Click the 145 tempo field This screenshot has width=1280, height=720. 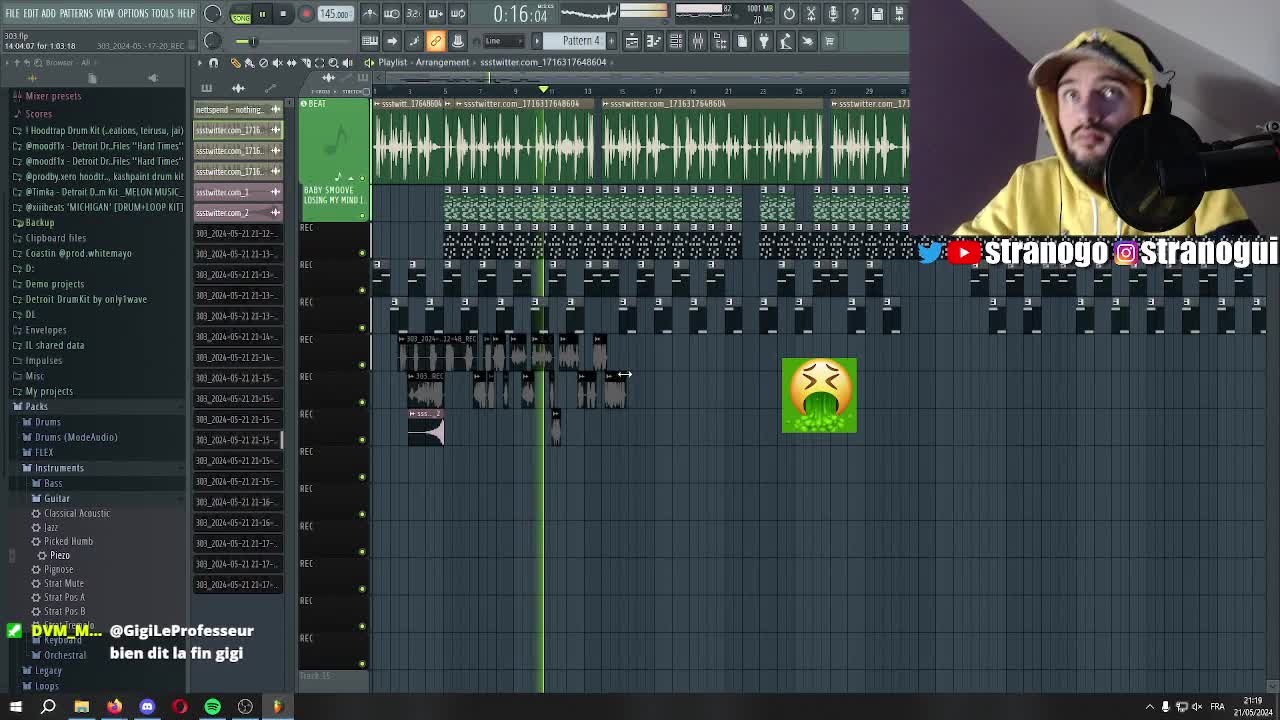coord(335,14)
